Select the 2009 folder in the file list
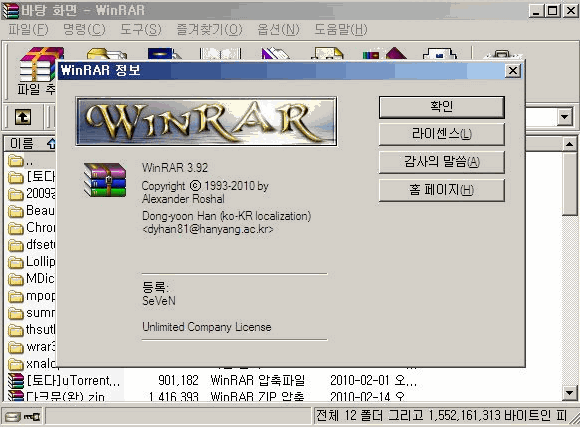The width and height of the screenshot is (580, 428). (x=31, y=193)
